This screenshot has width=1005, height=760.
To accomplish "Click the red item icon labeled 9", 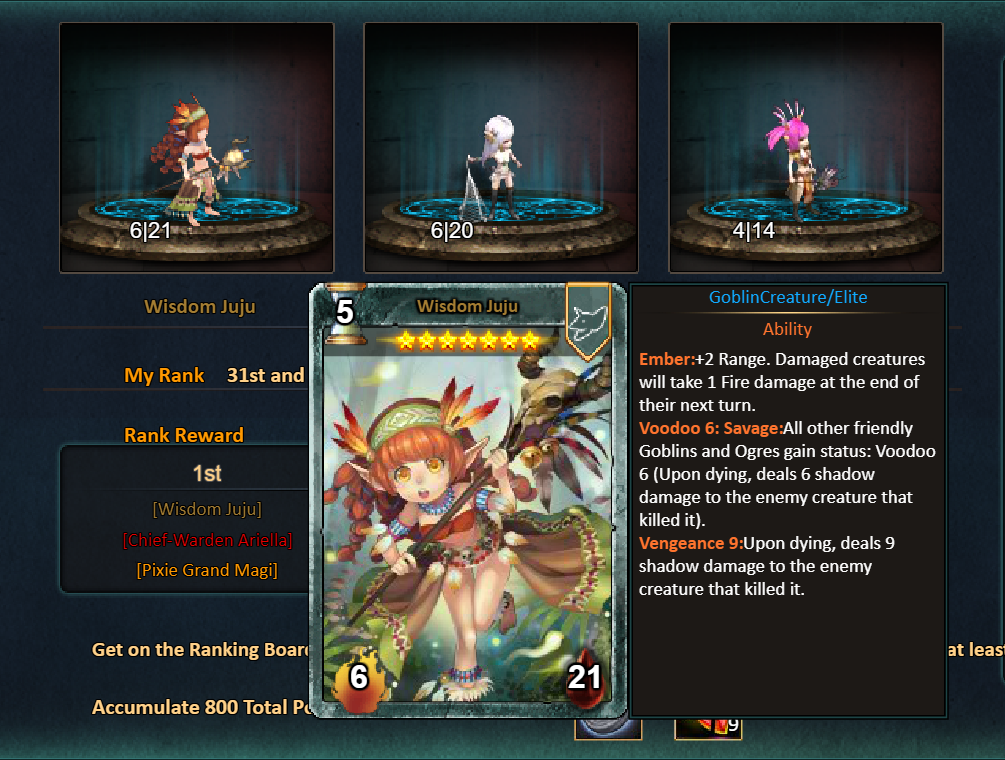I will 708,728.
